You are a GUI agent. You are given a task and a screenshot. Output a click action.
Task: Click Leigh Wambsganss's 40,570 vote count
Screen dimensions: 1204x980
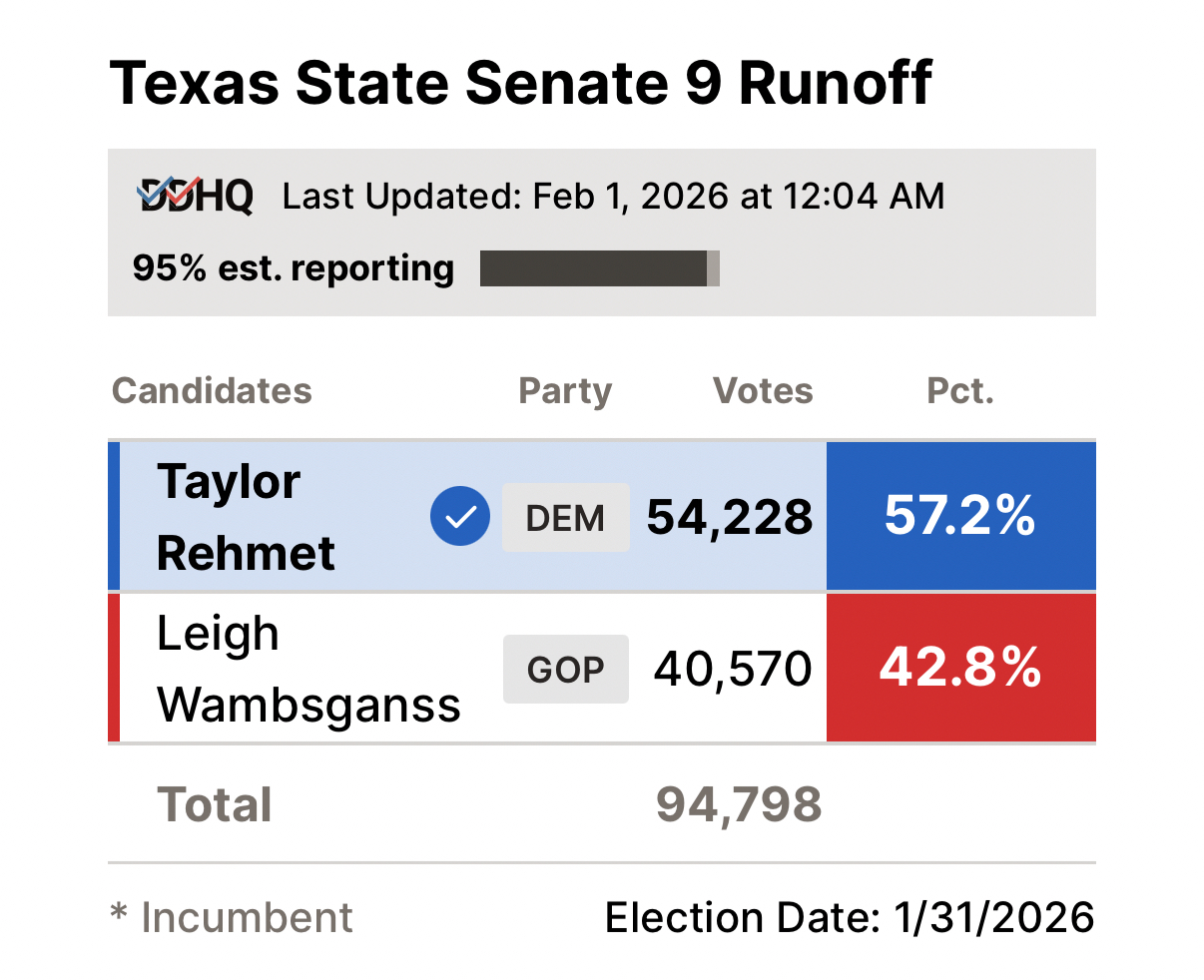pyautogui.click(x=733, y=669)
